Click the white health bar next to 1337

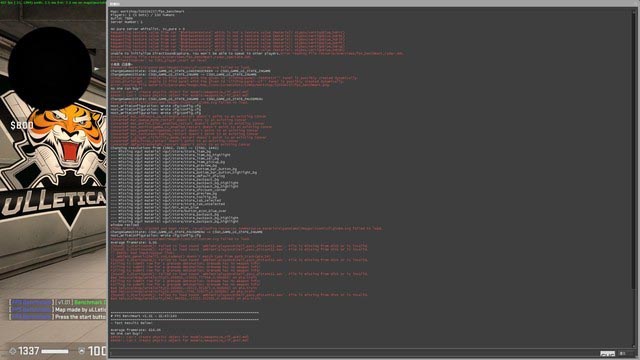[x=55, y=351]
